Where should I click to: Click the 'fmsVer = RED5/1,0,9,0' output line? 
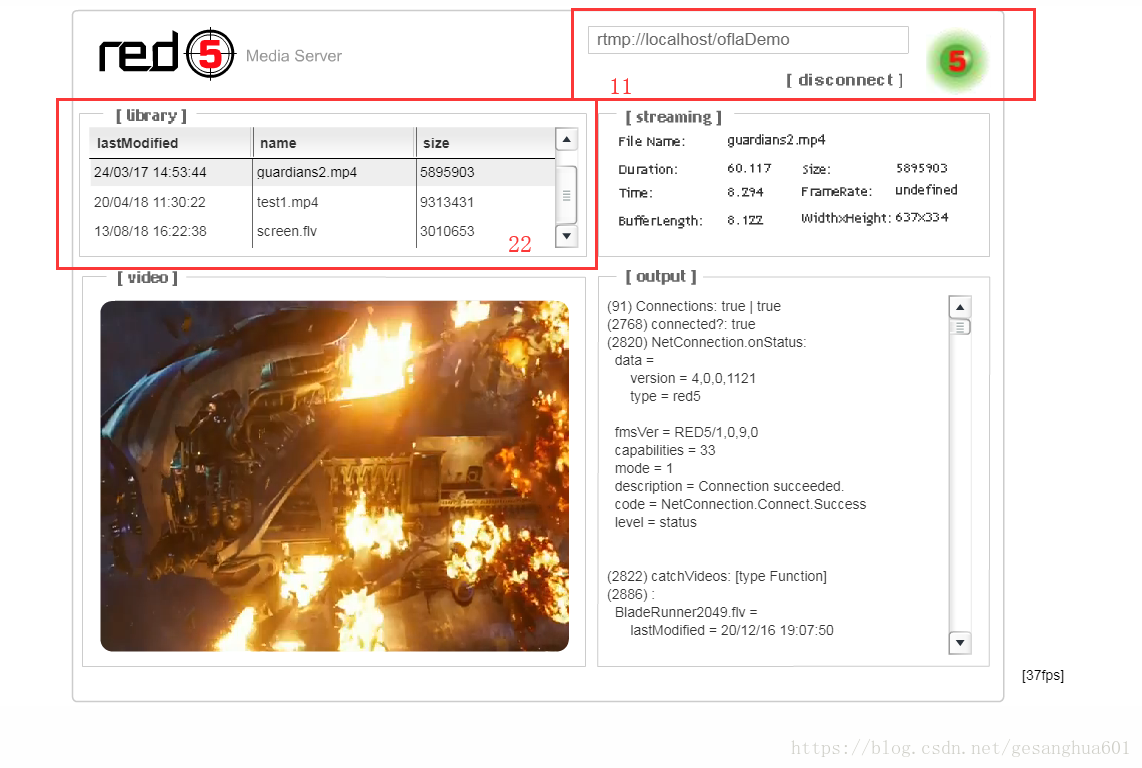coord(686,432)
